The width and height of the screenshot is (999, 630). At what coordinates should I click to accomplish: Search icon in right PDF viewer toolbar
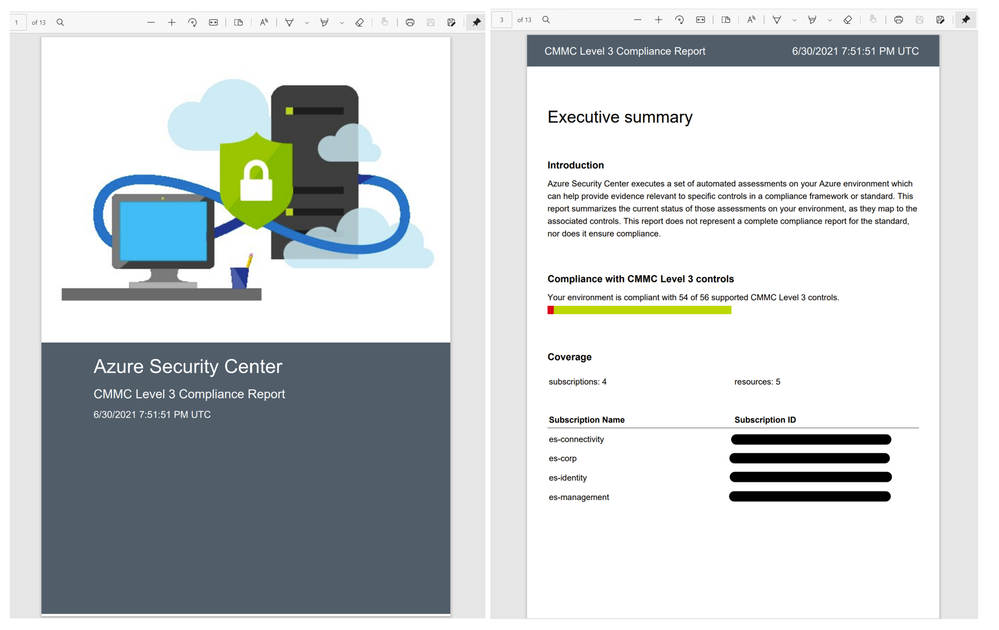(x=546, y=20)
